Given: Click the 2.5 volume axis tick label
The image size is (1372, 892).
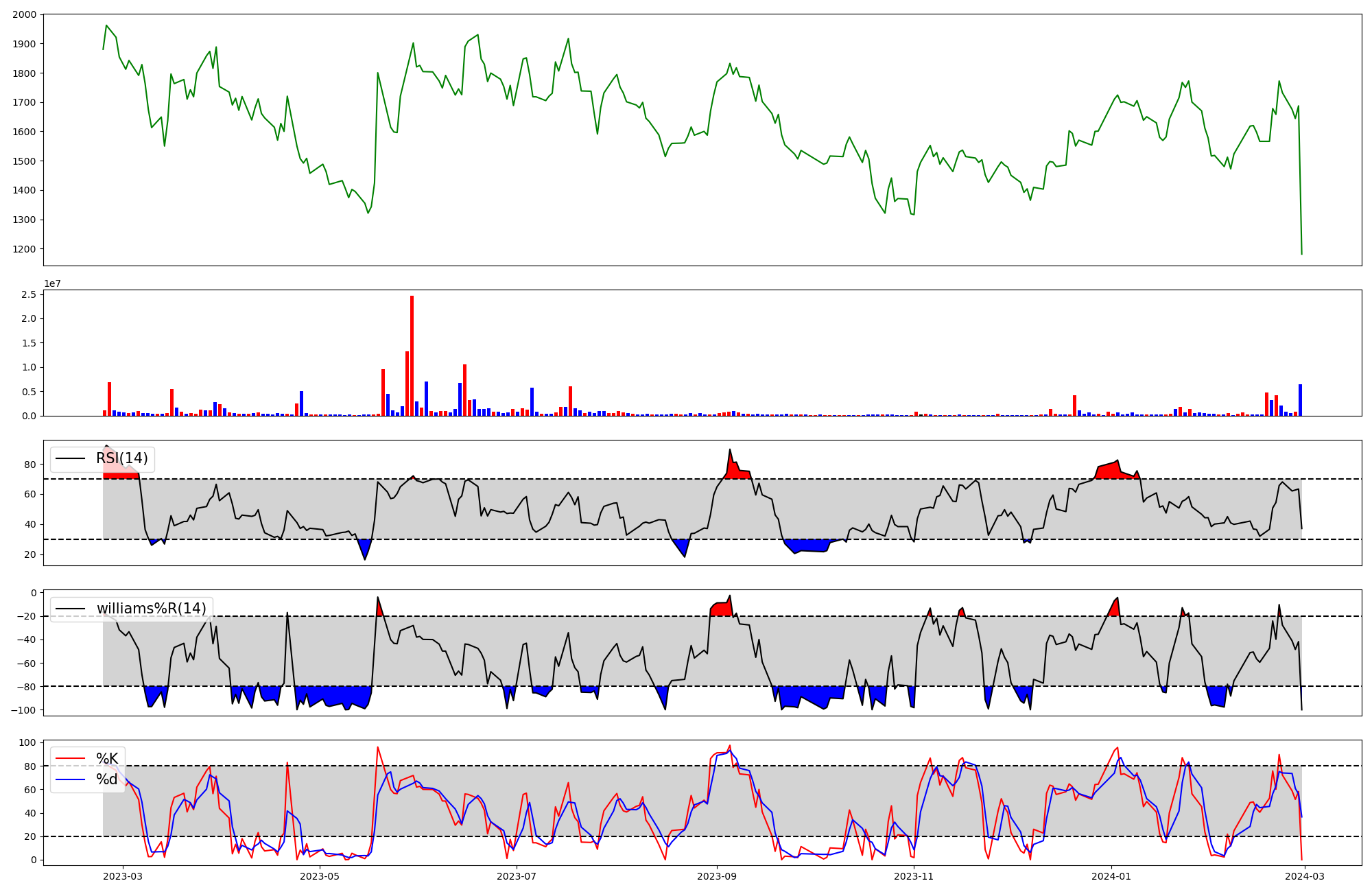Looking at the screenshot, I should click(x=29, y=294).
